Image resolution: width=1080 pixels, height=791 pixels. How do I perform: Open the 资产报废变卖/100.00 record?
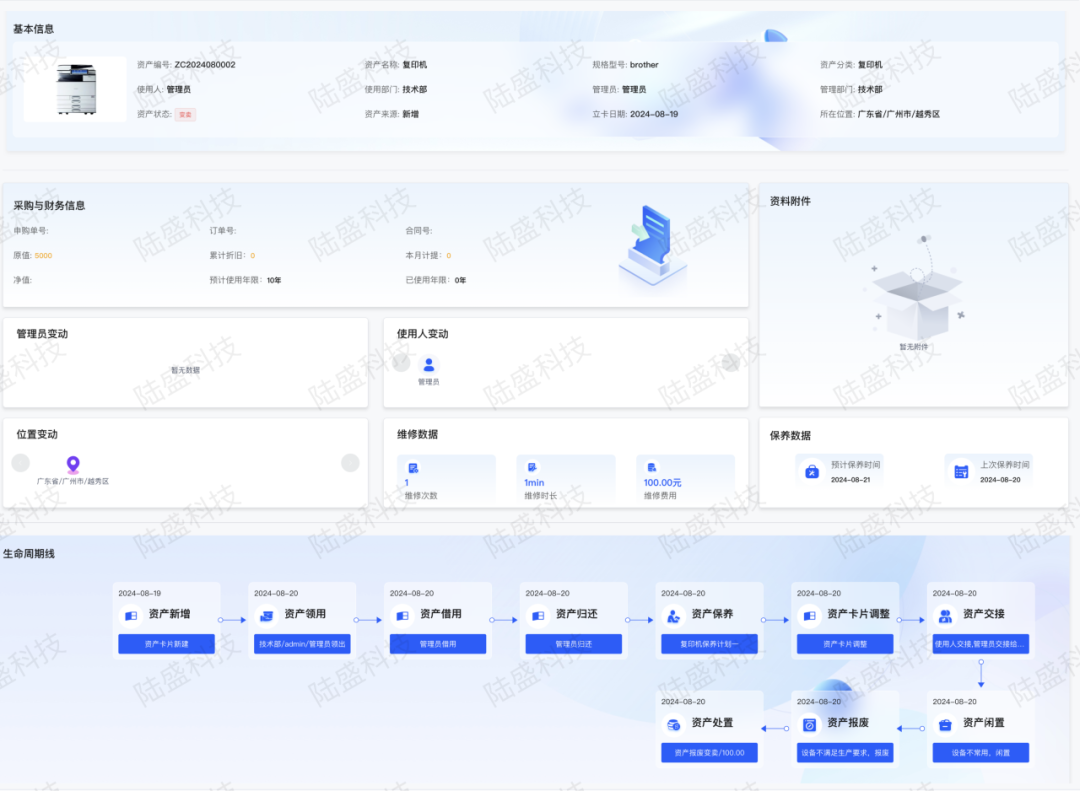coord(709,752)
